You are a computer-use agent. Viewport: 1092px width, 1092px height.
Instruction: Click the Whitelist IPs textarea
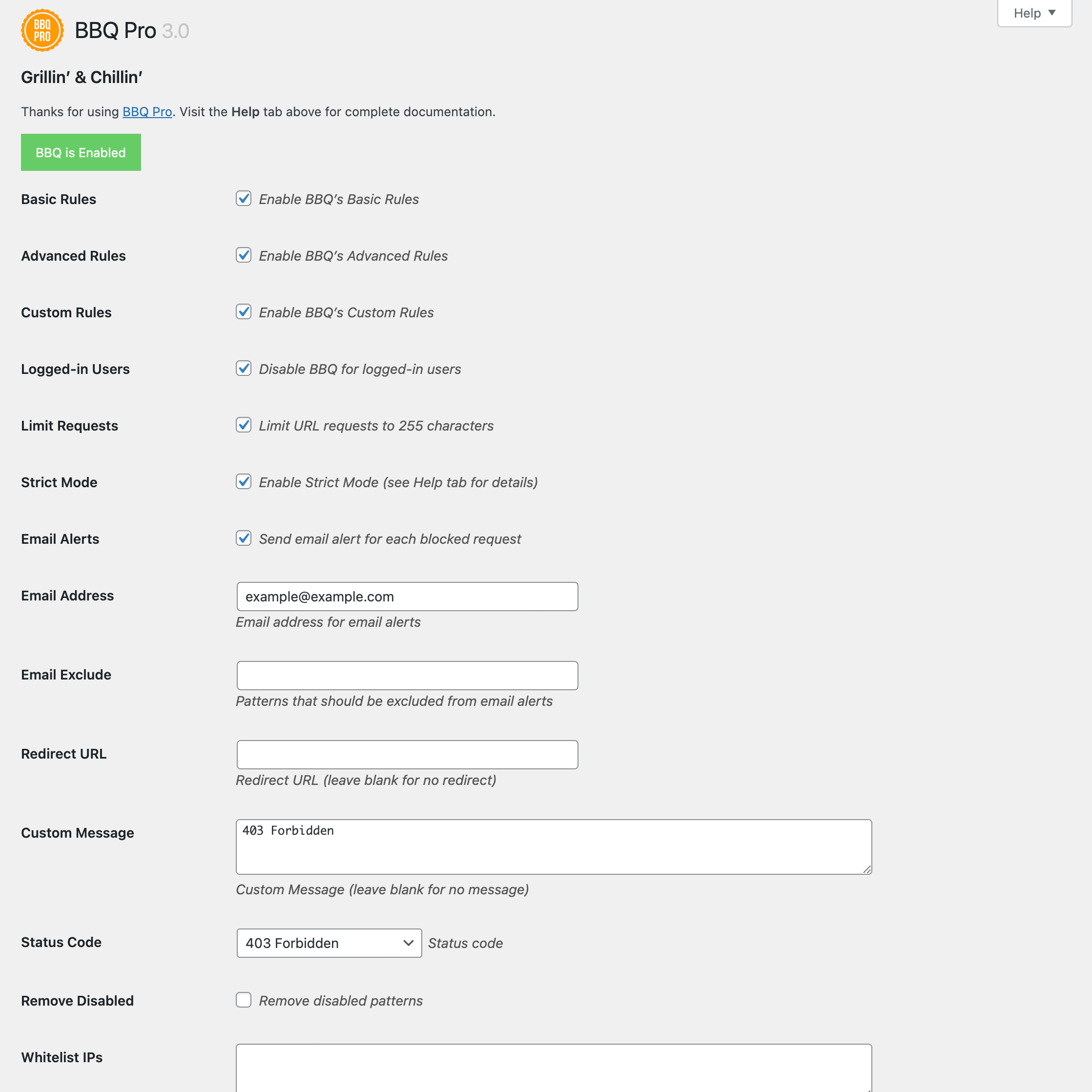[554, 1067]
